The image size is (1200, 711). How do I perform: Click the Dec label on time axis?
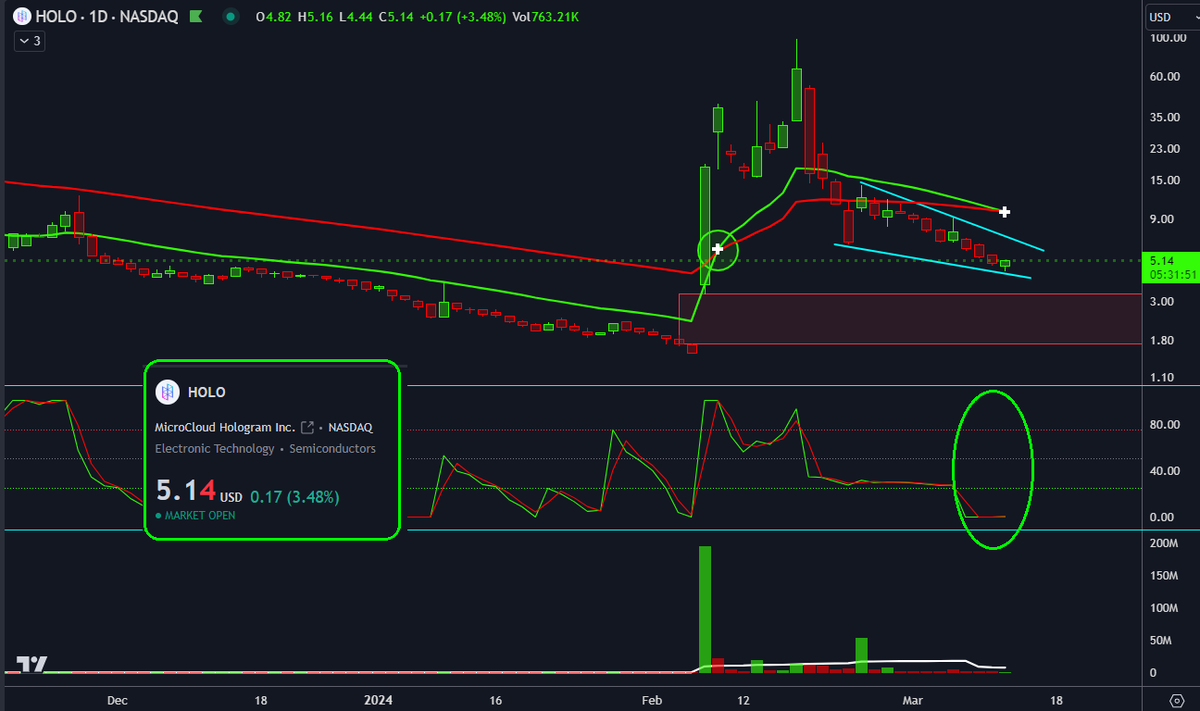pos(117,701)
